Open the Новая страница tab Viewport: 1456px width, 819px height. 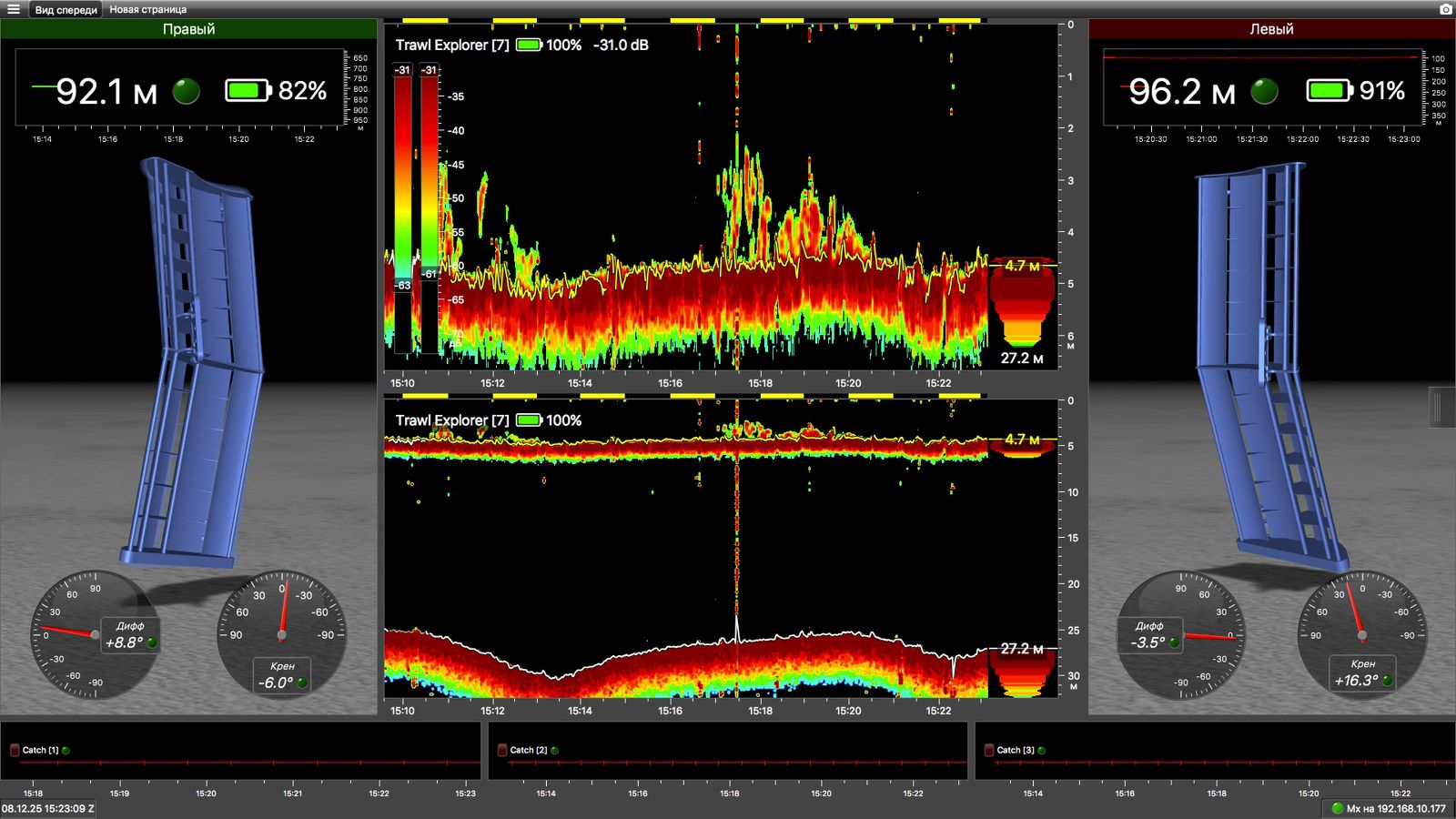148,10
